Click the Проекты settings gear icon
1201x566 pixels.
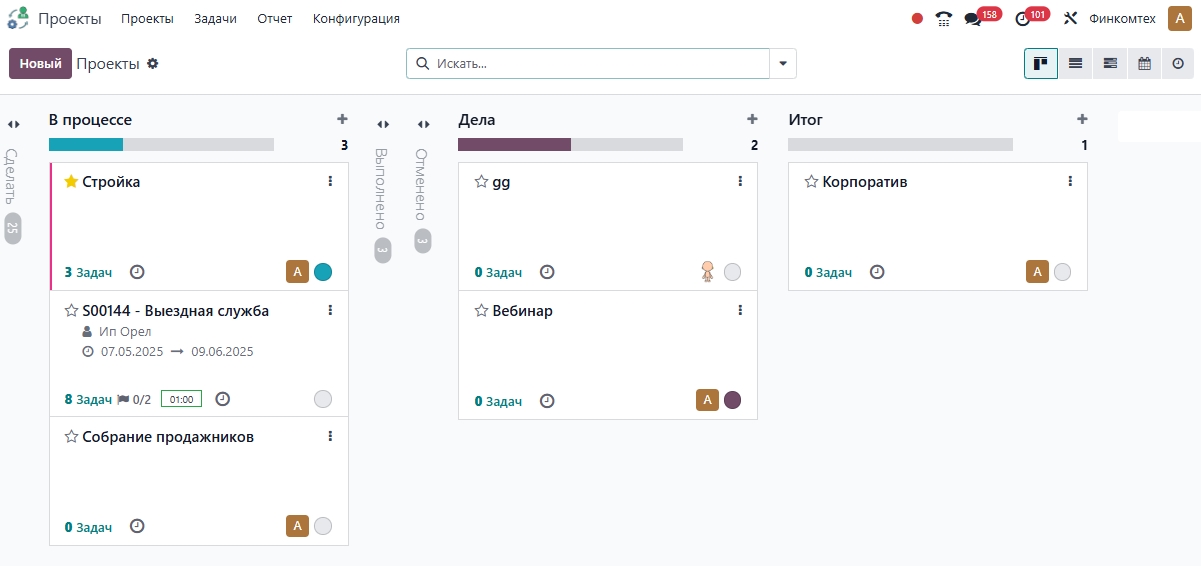coord(153,63)
